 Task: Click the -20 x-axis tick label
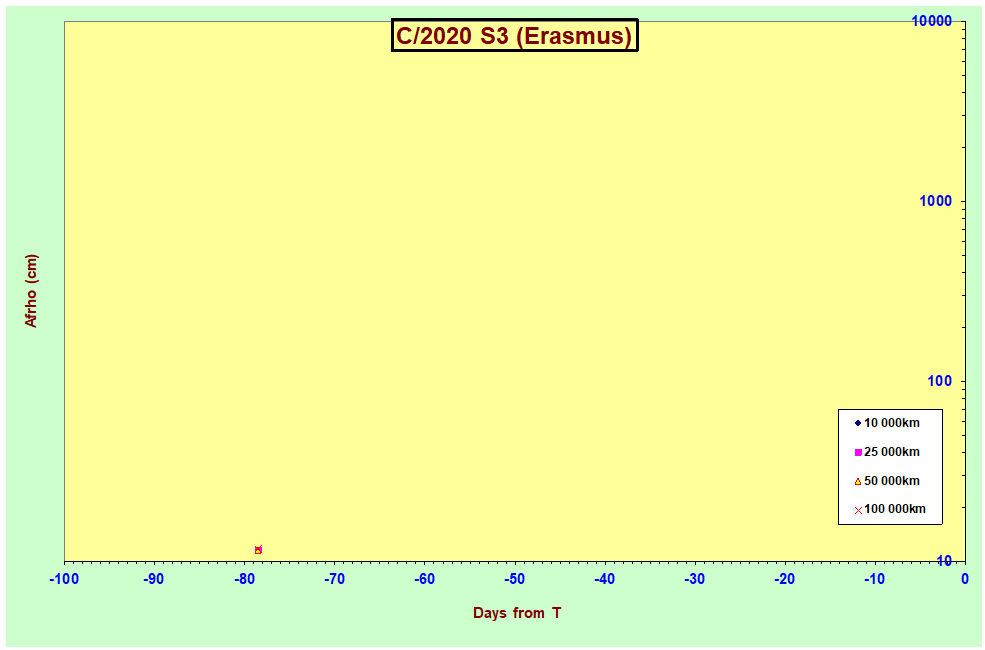[785, 579]
